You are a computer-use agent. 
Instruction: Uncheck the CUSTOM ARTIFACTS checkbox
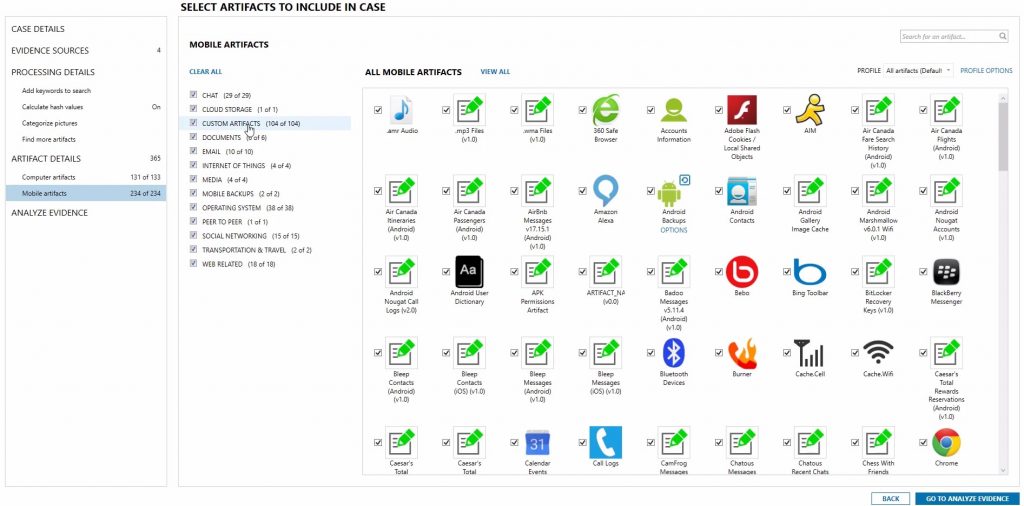point(193,123)
